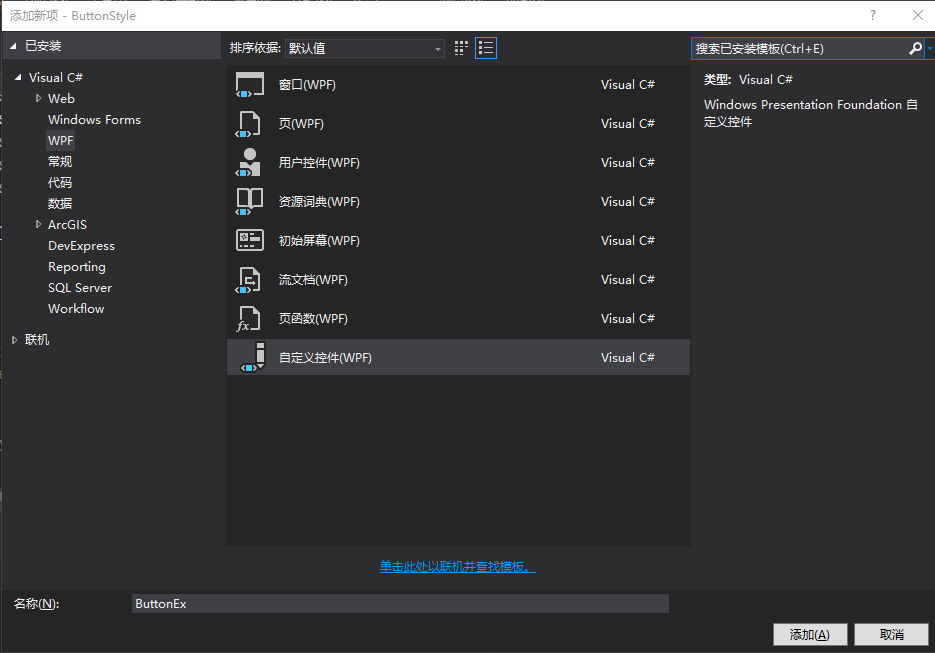The height and width of the screenshot is (653, 935).
Task: Click the ButtonEx name input field
Action: pos(400,603)
